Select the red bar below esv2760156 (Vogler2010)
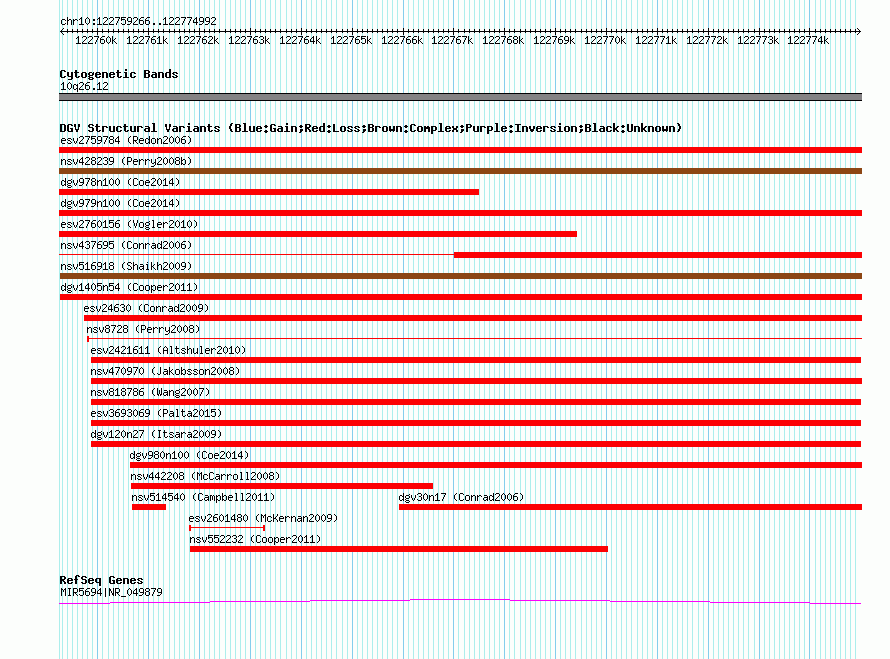Screen dimensions: 890x659 pos(318,234)
